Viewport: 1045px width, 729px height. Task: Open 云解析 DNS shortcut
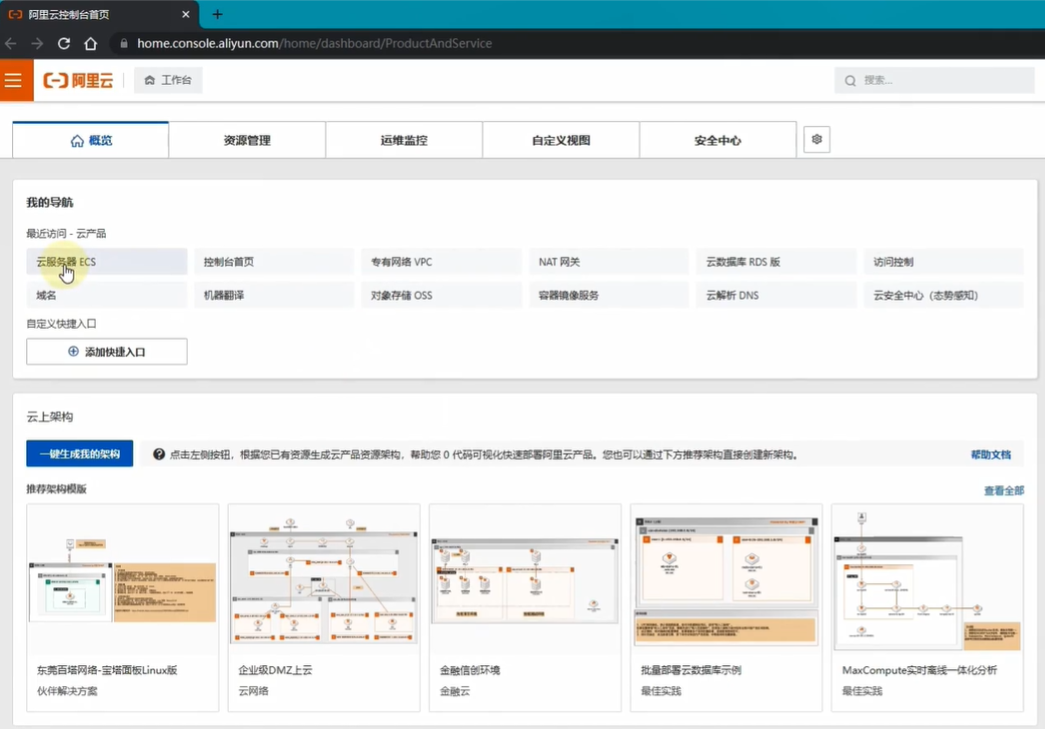pos(776,295)
